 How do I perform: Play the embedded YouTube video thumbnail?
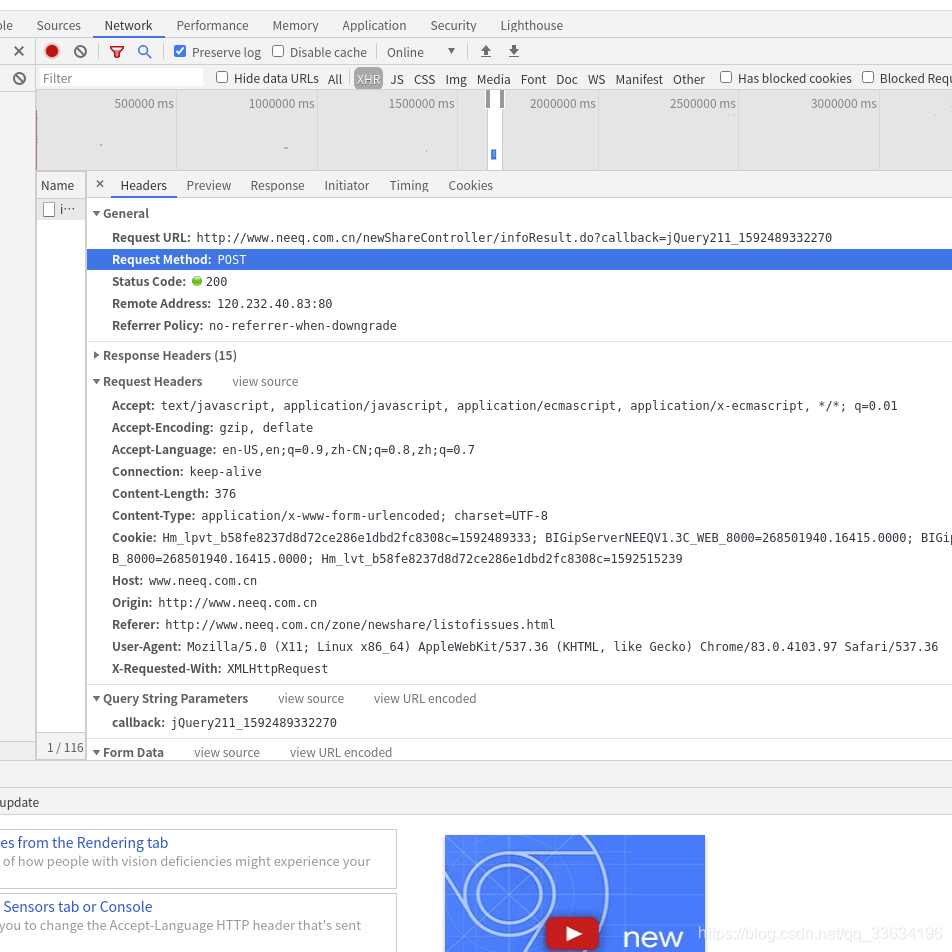point(572,933)
